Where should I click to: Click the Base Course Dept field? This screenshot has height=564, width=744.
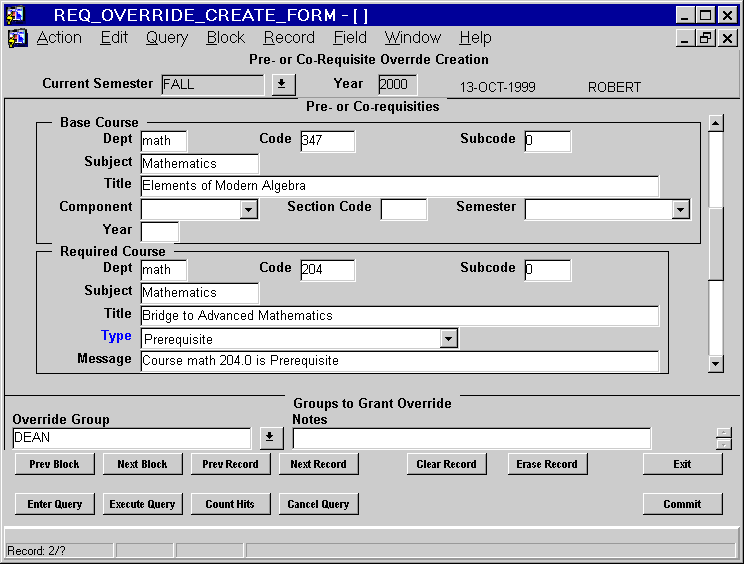pos(164,141)
